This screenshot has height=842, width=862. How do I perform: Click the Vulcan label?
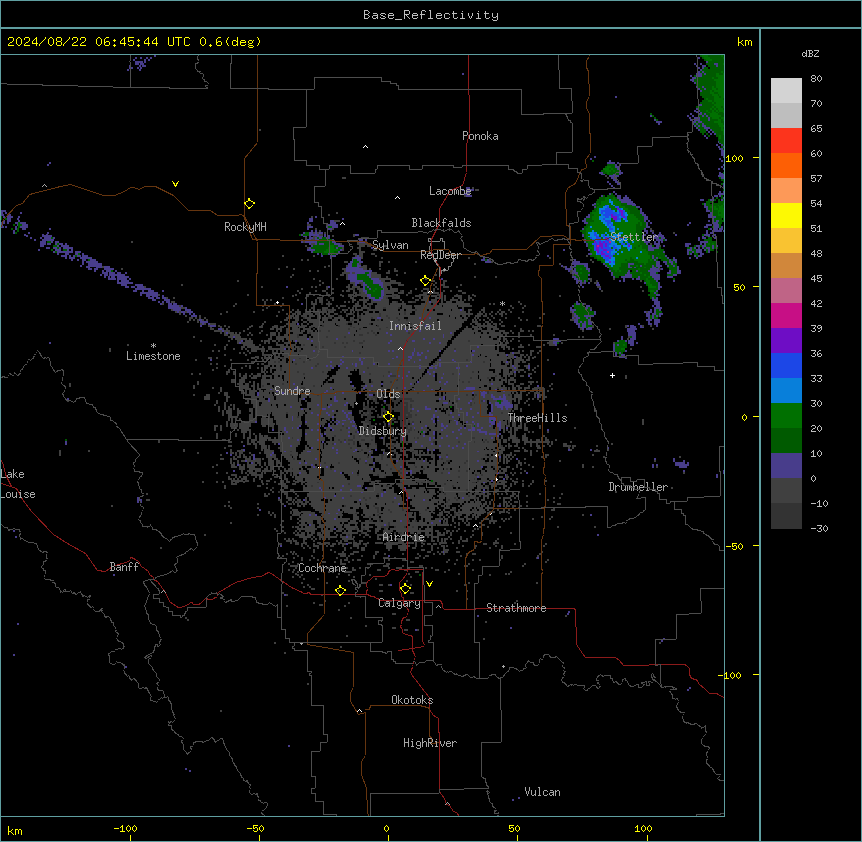coord(542,792)
